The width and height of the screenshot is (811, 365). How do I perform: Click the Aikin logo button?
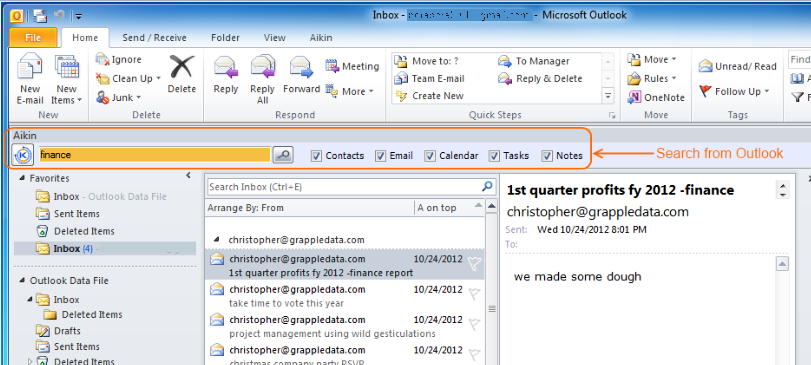coord(23,155)
